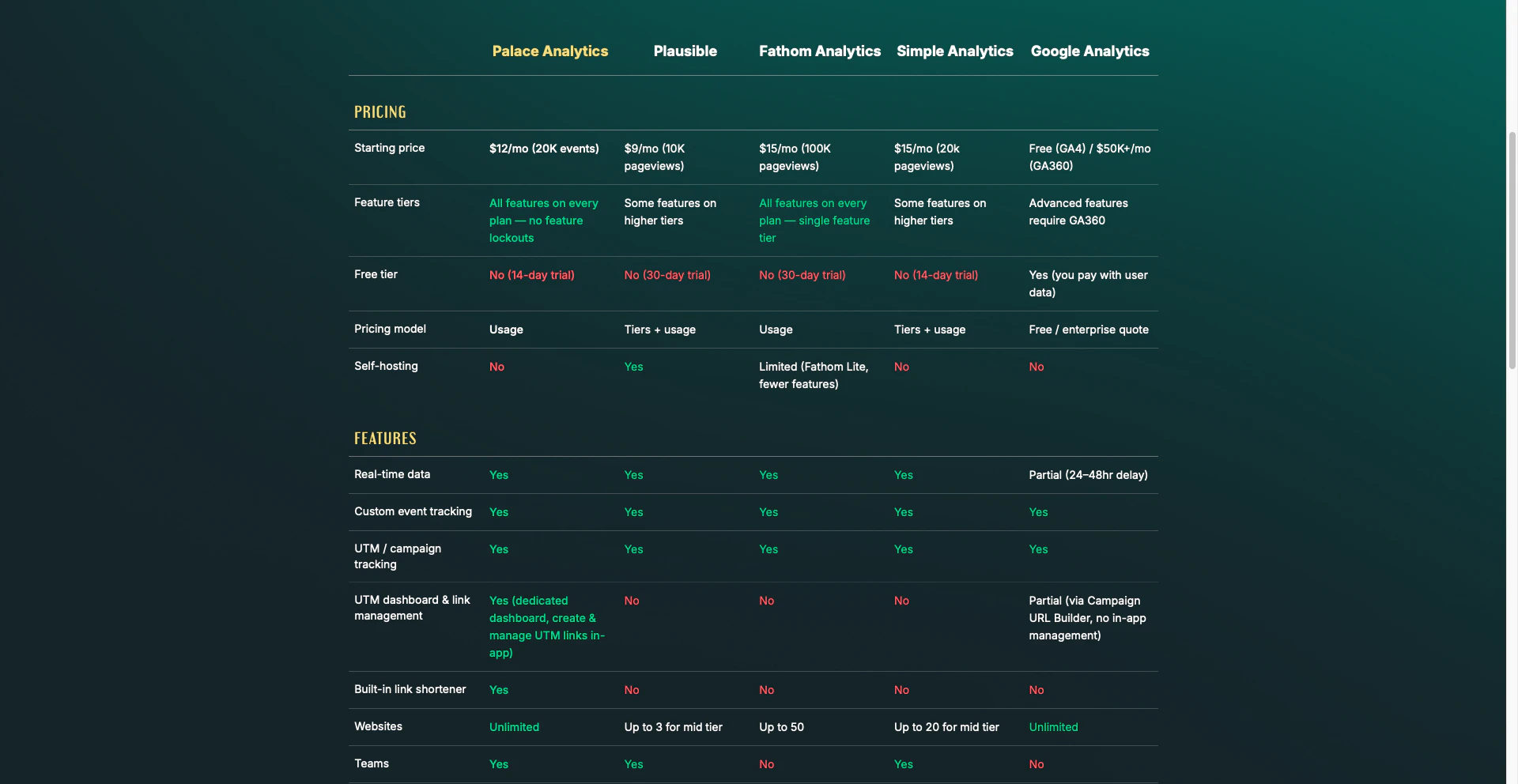Click 'no feature lockouts' text in Palace column
The width and height of the screenshot is (1518, 784).
tap(536, 229)
